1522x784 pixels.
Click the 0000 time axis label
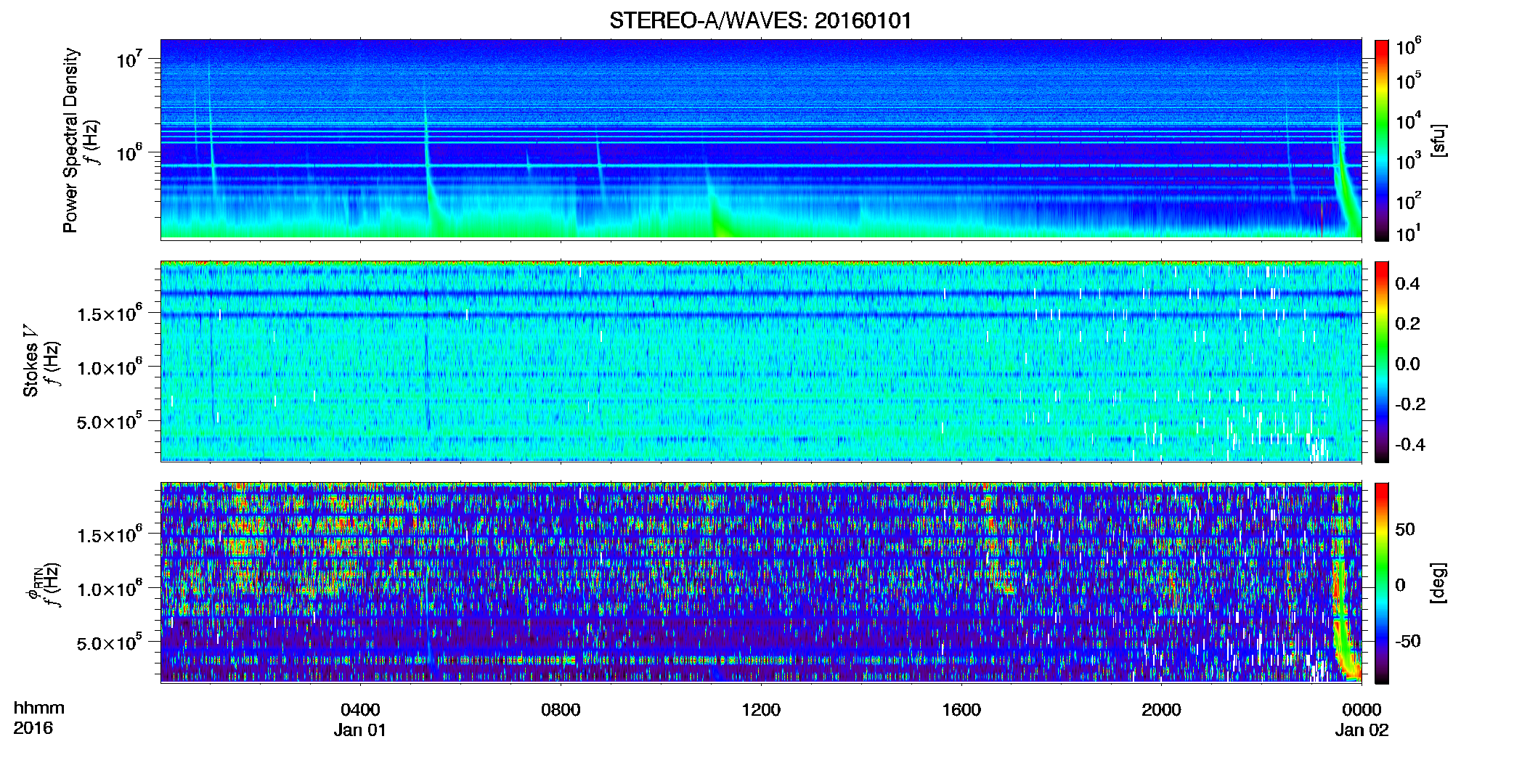(x=1362, y=709)
